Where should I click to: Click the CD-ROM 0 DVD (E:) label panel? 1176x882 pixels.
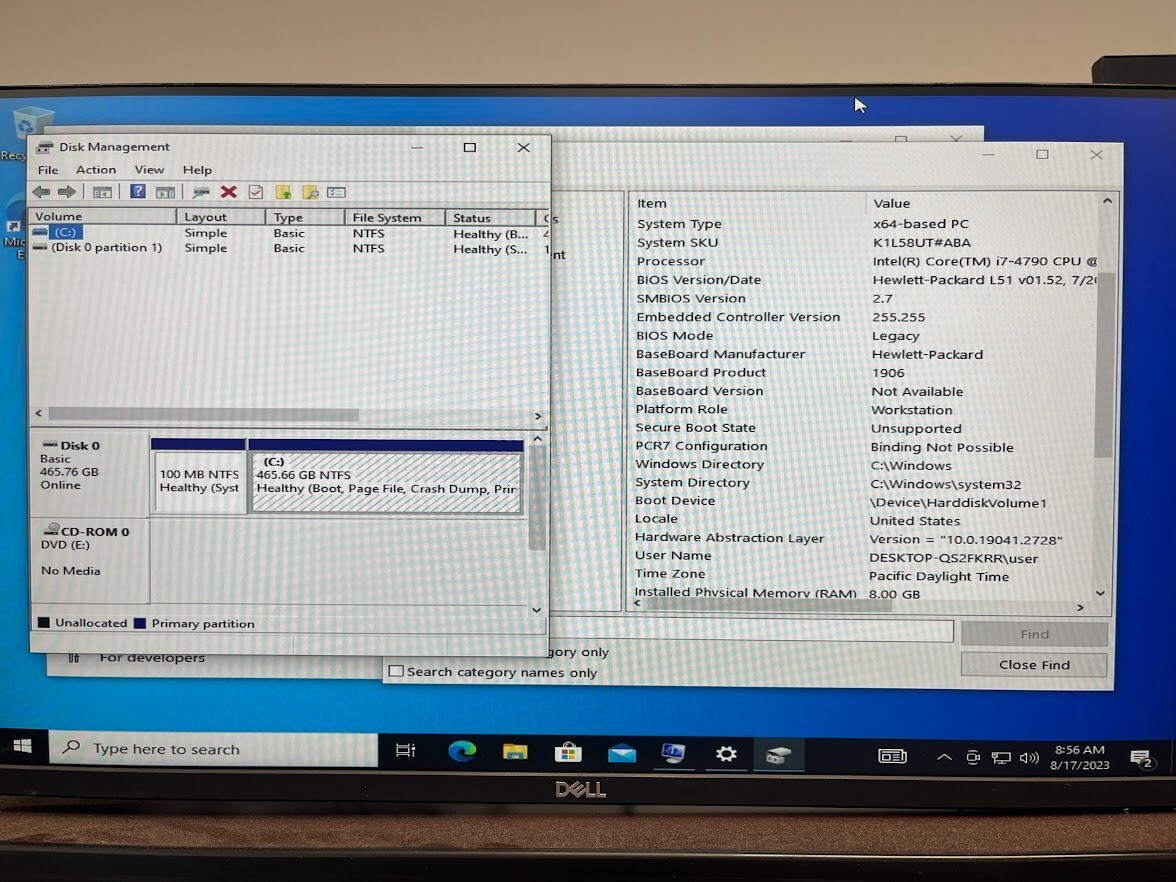pyautogui.click(x=89, y=560)
